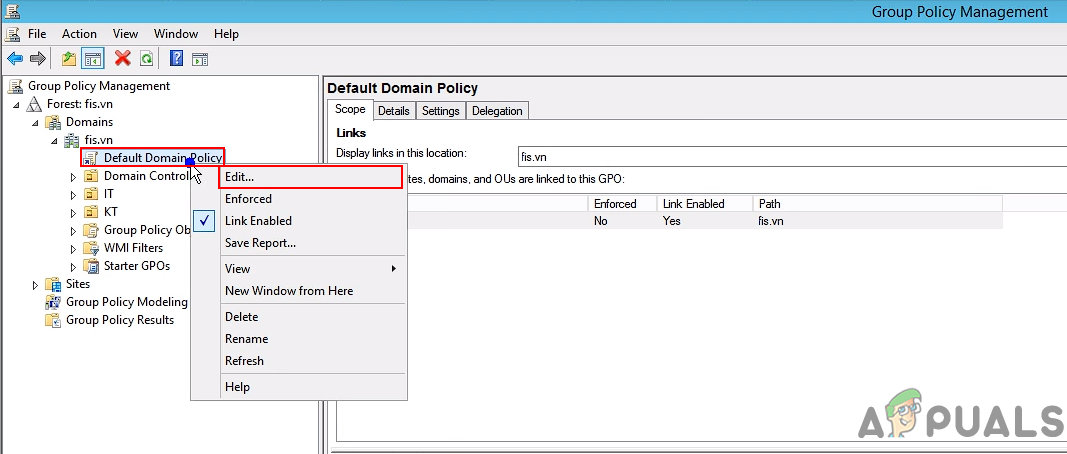Expand the WMI Filters node
The image size is (1067, 454).
[x=73, y=248]
